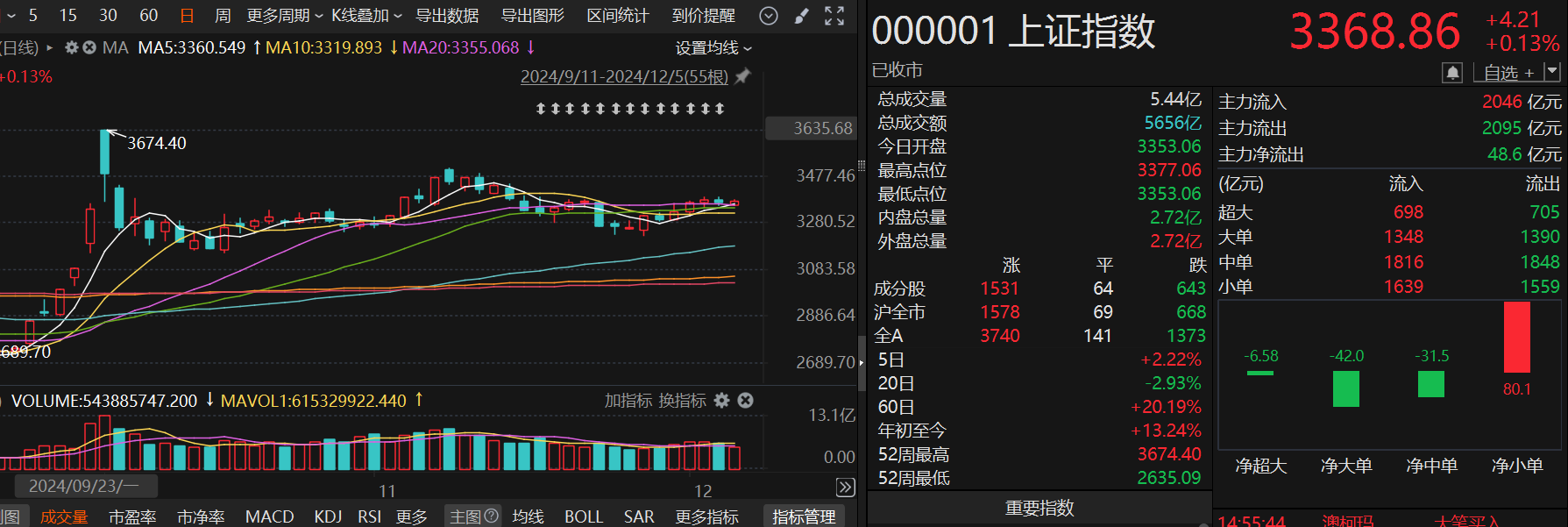Click the help icon beside 主图

tap(491, 516)
